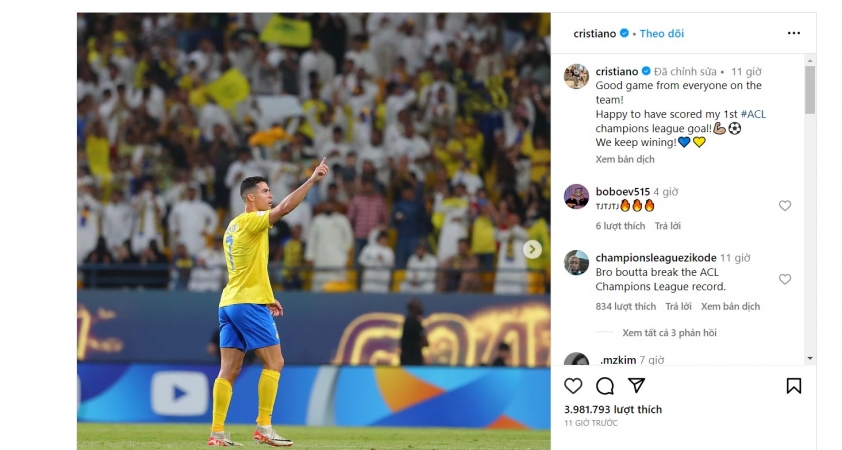The image size is (842, 450).
Task: Save the post with the bookmark icon
Action: point(794,386)
